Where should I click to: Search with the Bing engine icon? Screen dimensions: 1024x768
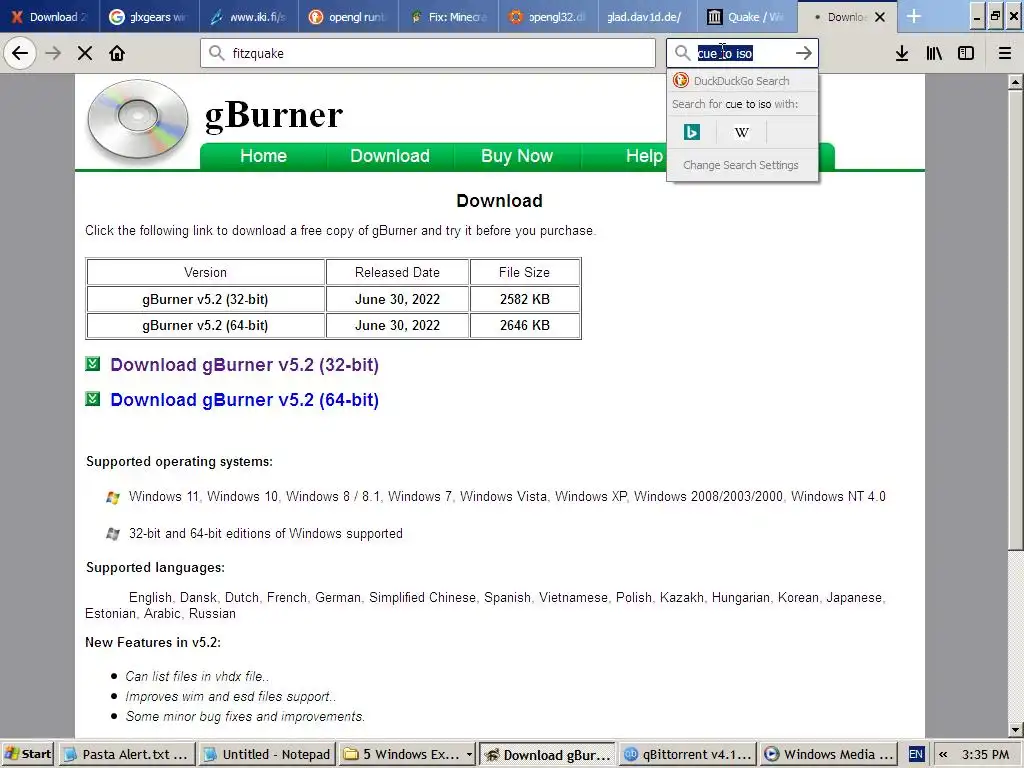click(x=692, y=133)
